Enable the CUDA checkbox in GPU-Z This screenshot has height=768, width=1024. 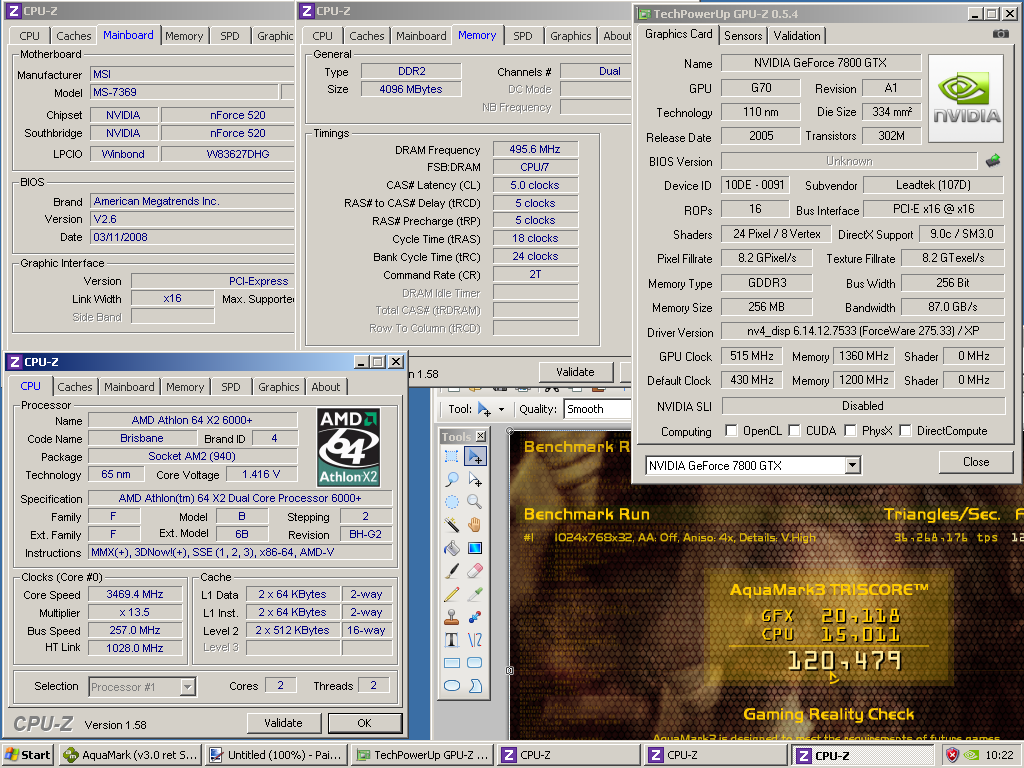point(794,430)
